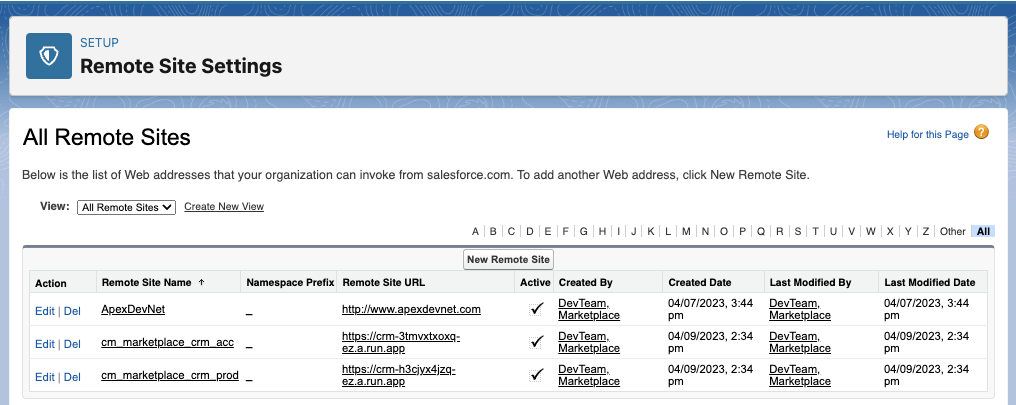Open Last Modified By link for ApexDevNet
The height and width of the screenshot is (405, 1016).
click(800, 309)
